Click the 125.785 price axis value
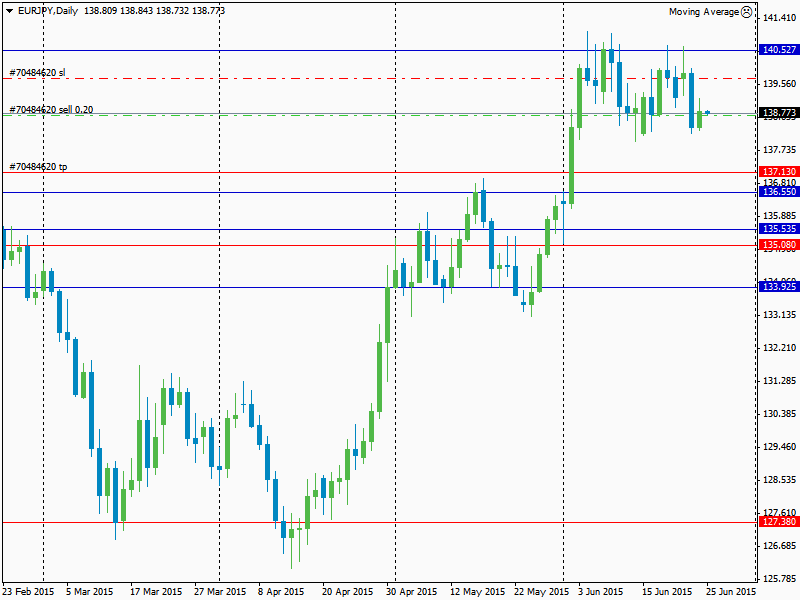Viewport: 800px width, 600px height. 779,579
